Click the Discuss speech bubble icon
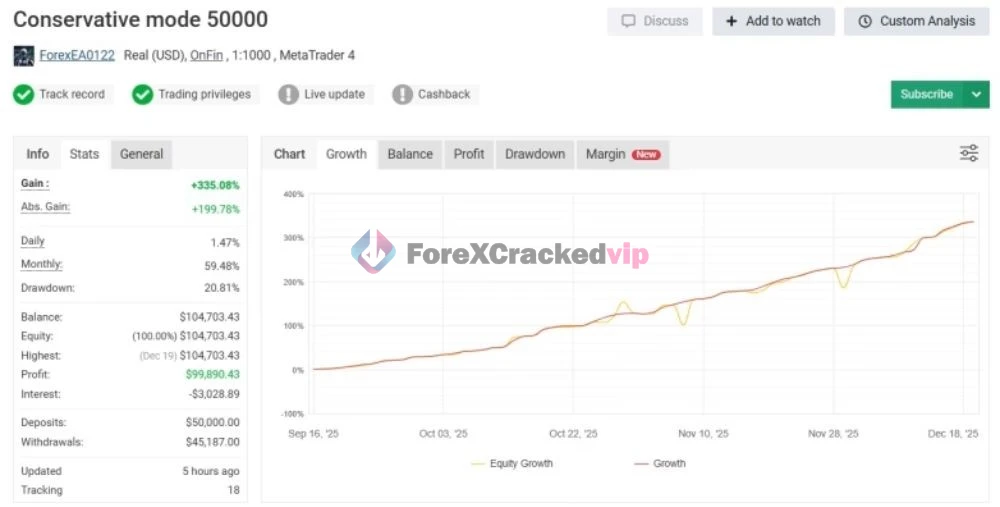Image resolution: width=1000 pixels, height=507 pixels. [x=629, y=21]
